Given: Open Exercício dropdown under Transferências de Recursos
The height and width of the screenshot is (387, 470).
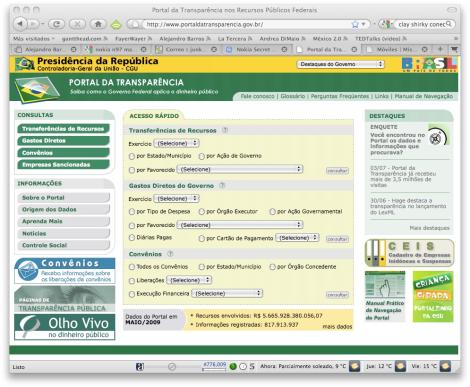Looking at the screenshot, I should tap(176, 143).
